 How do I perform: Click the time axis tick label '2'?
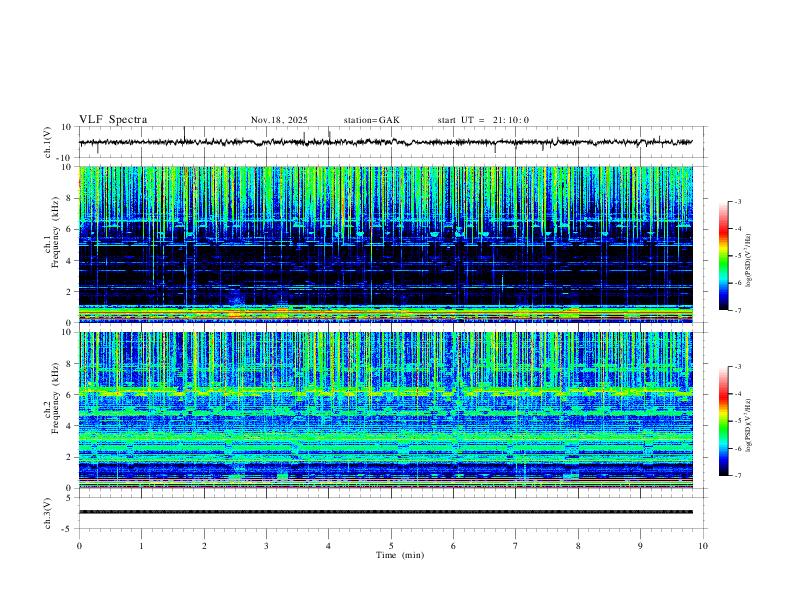[x=204, y=546]
